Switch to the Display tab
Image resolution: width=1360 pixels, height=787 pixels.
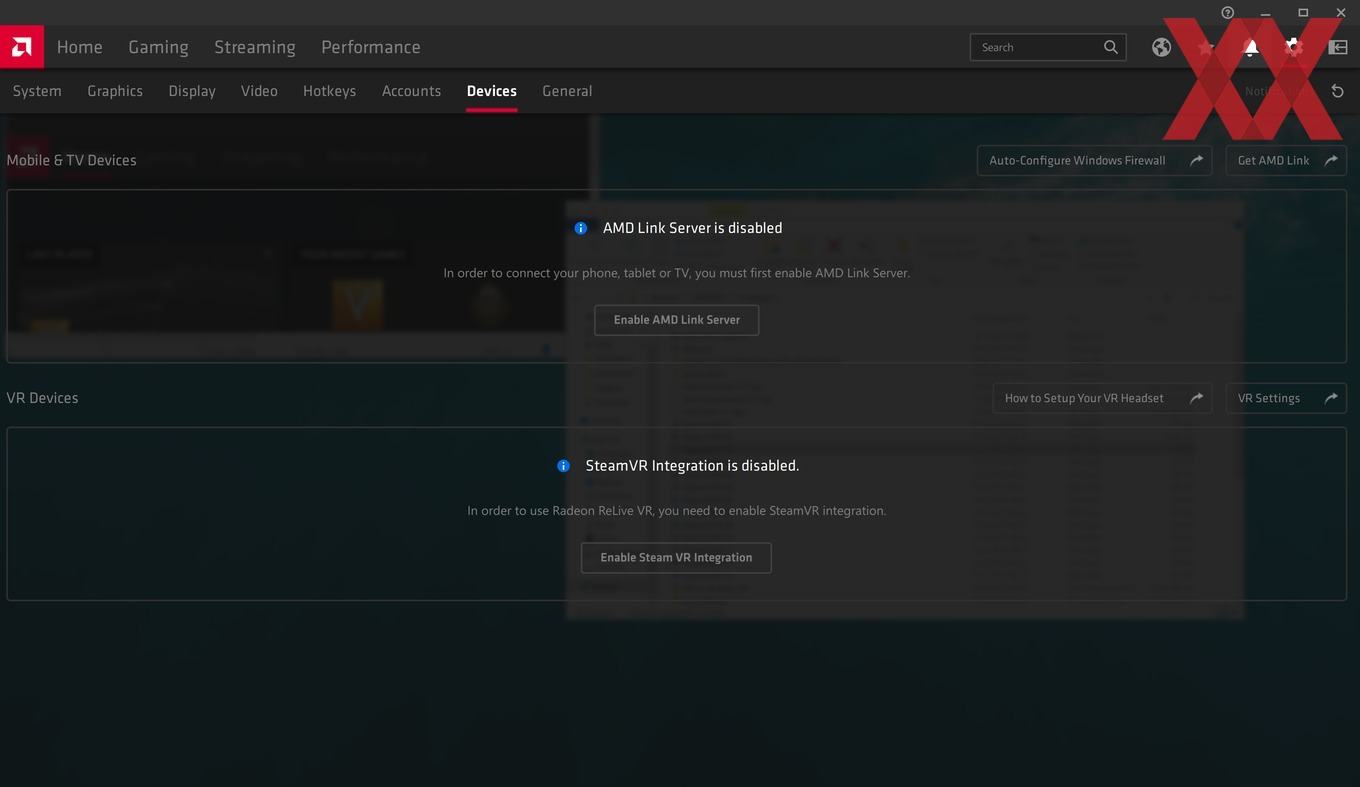[x=192, y=91]
